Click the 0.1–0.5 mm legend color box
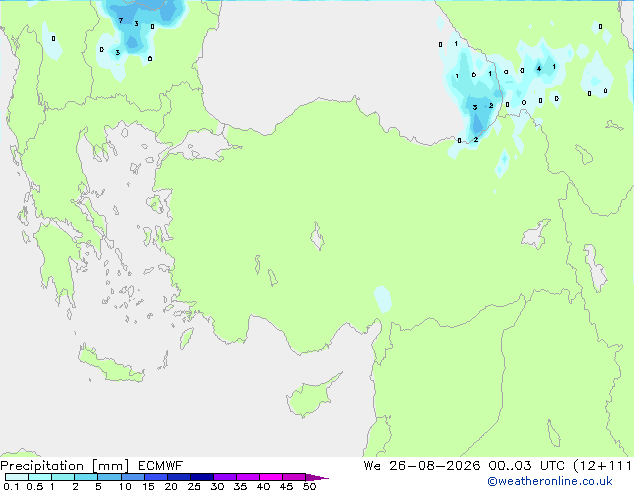 17,477
